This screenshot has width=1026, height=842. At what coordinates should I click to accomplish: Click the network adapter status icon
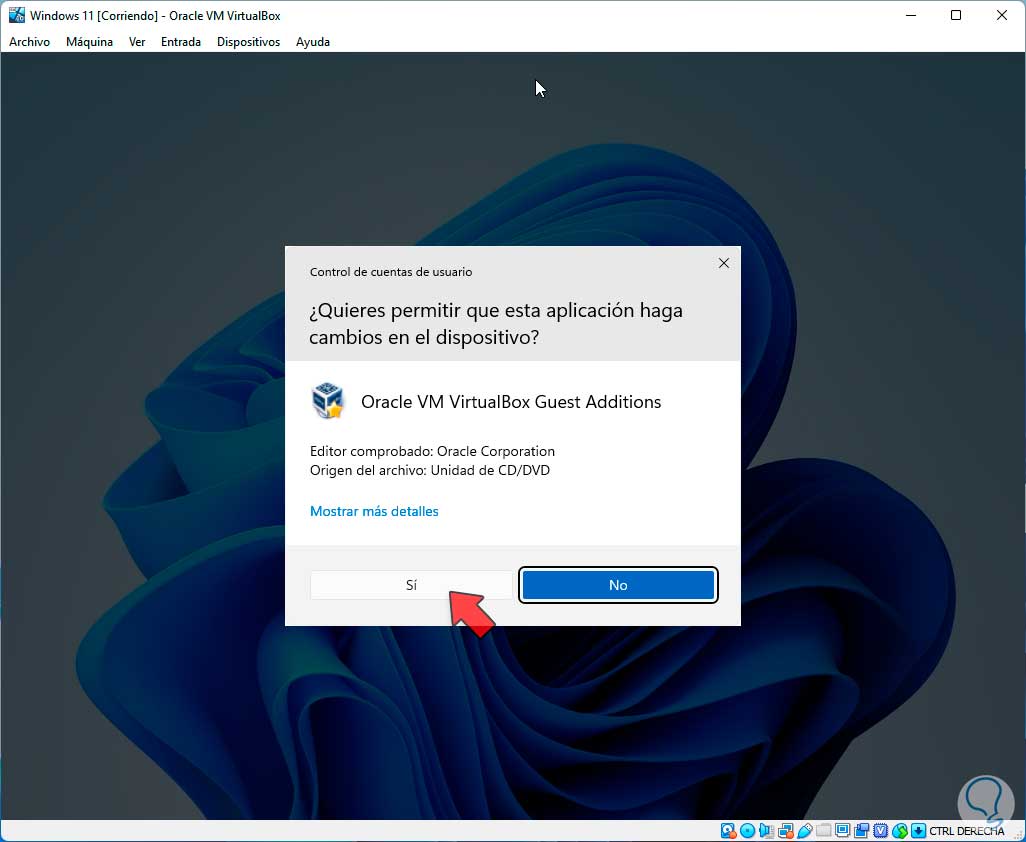[786, 831]
